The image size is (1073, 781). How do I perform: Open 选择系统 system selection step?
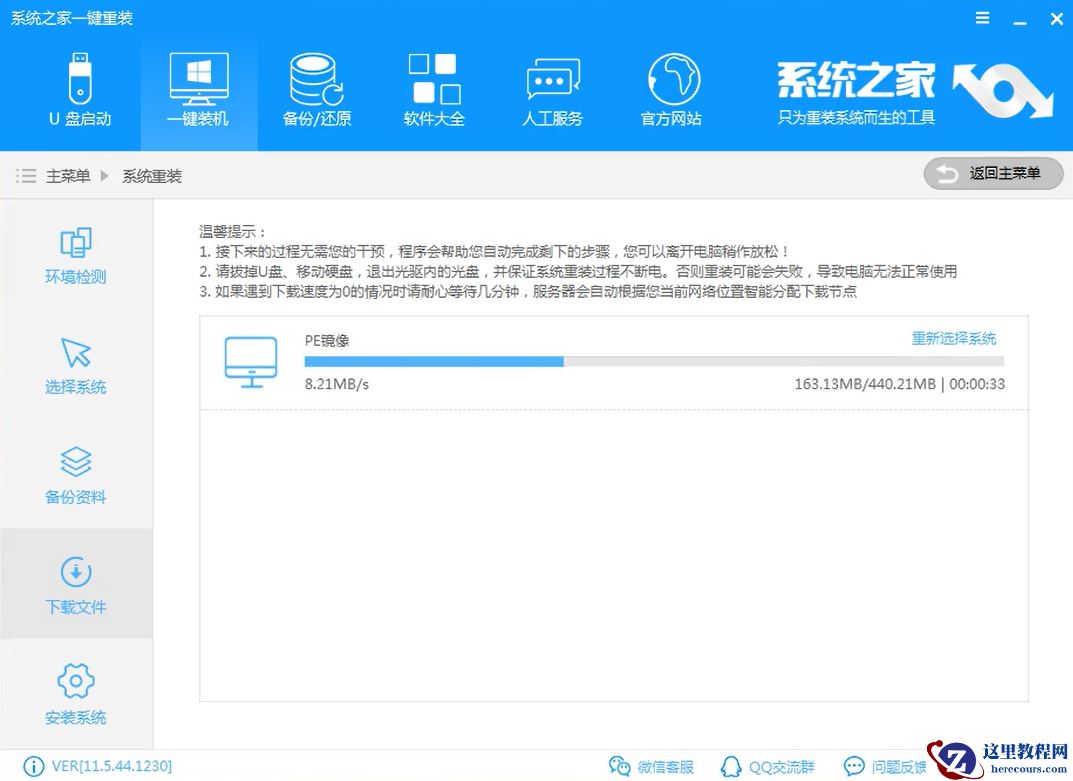[75, 363]
